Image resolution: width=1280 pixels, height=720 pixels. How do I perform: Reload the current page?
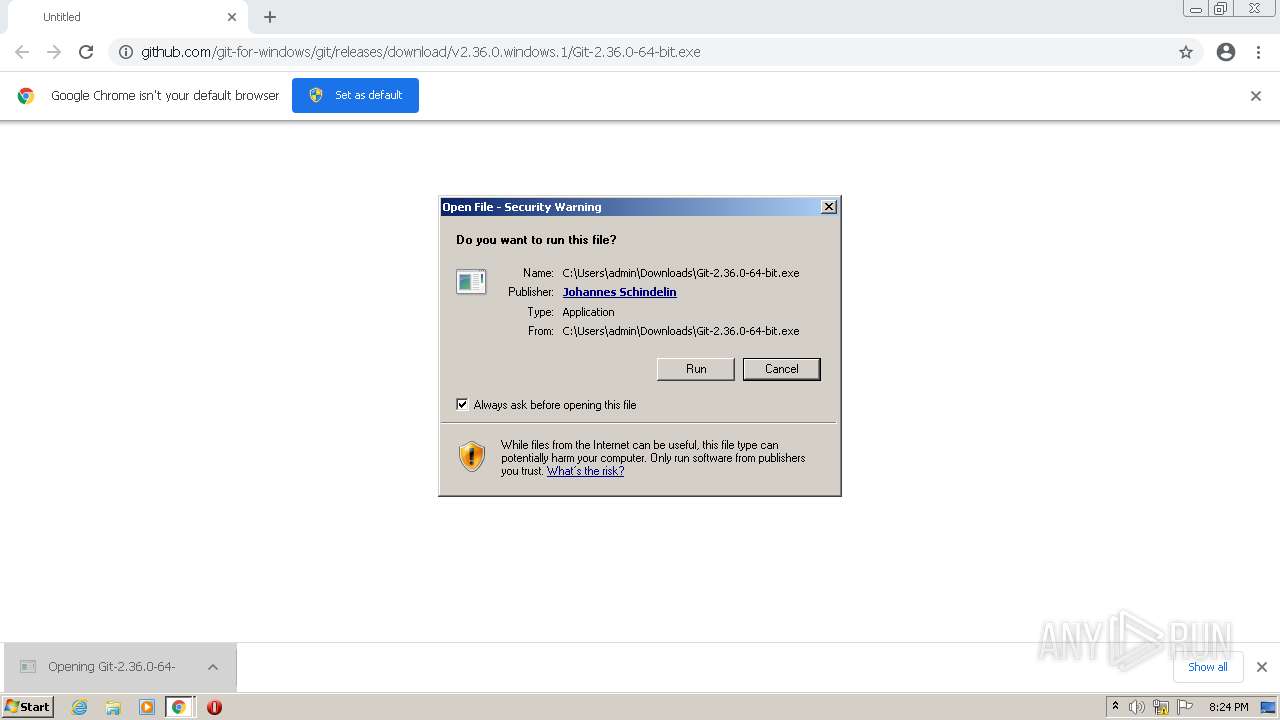(86, 52)
